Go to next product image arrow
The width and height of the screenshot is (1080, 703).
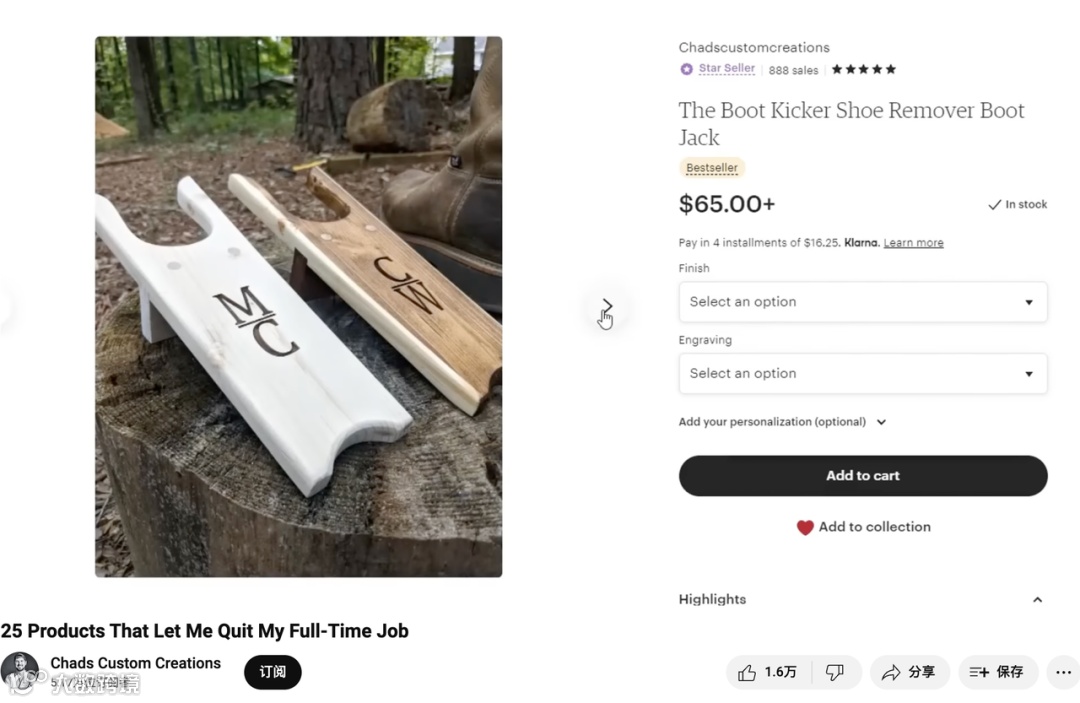606,307
